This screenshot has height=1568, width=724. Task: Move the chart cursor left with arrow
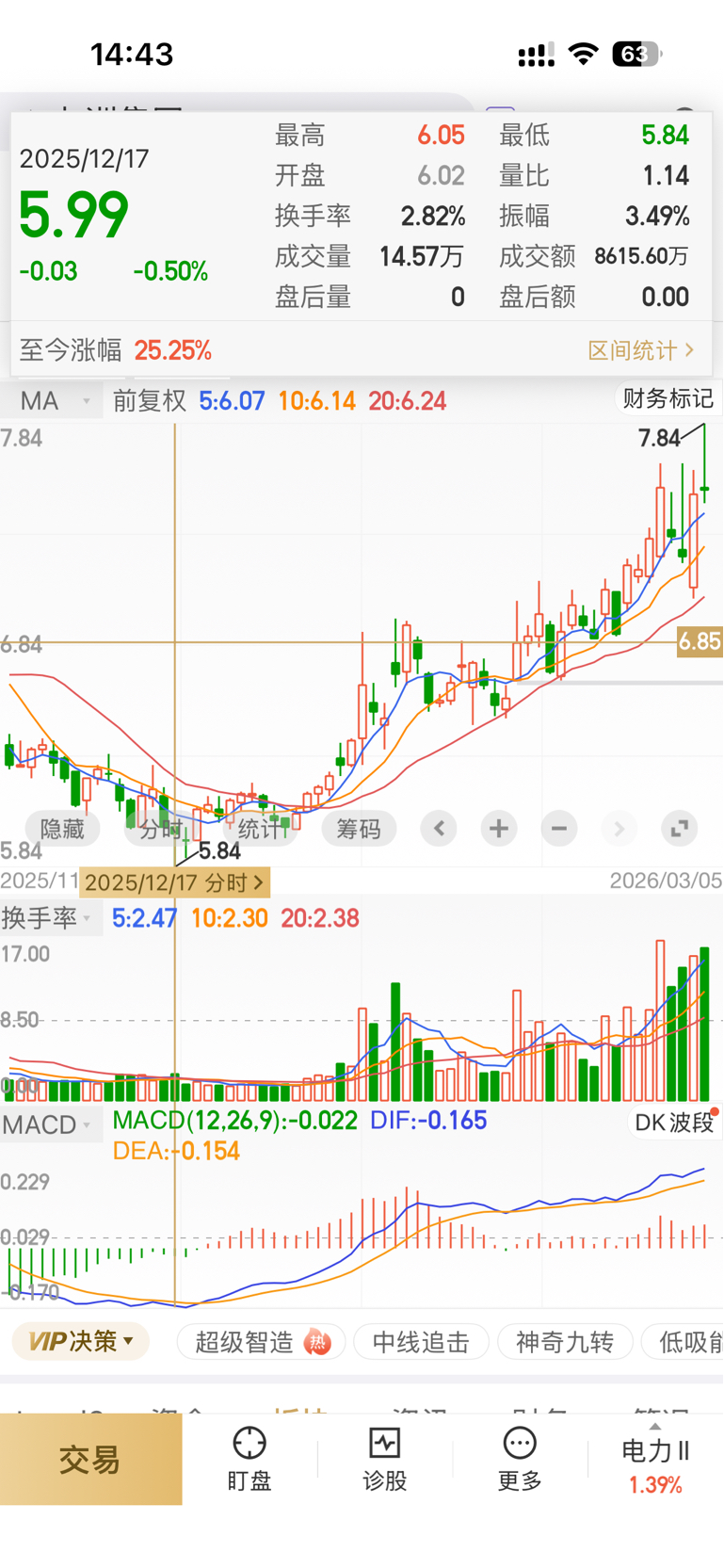pos(439,829)
